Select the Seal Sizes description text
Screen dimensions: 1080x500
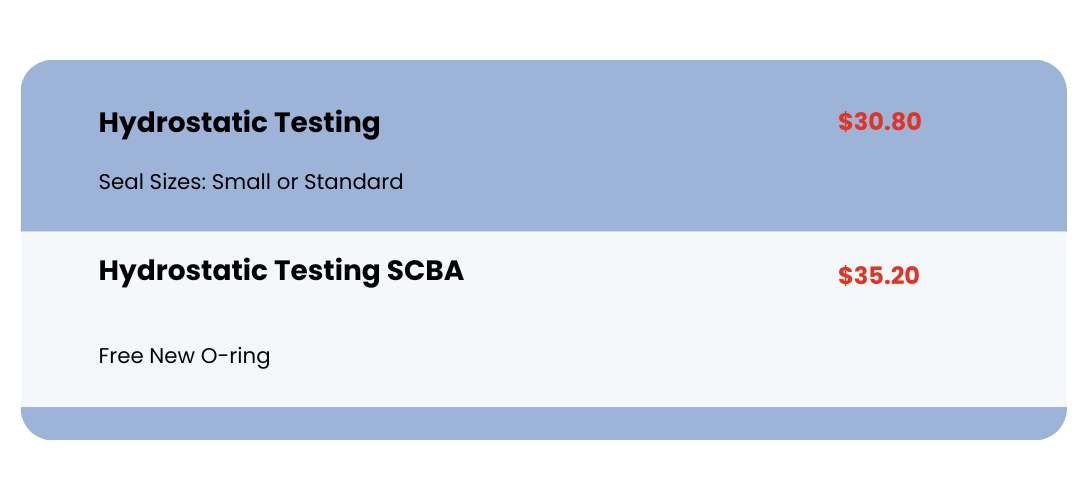pos(251,182)
